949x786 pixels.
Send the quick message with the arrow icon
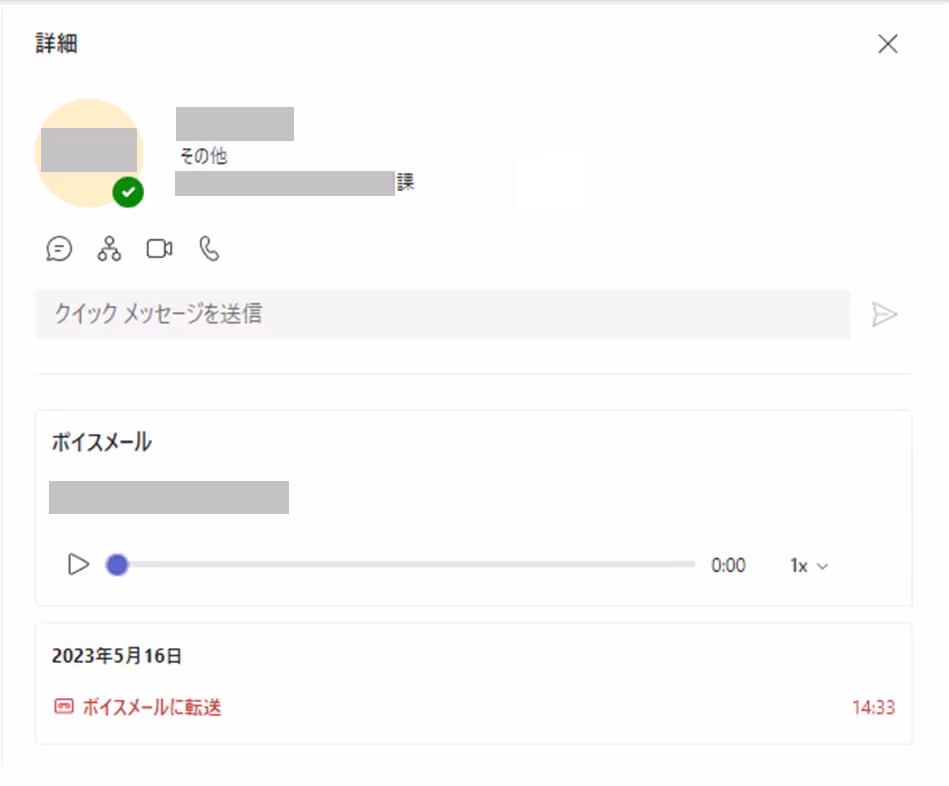[x=884, y=315]
